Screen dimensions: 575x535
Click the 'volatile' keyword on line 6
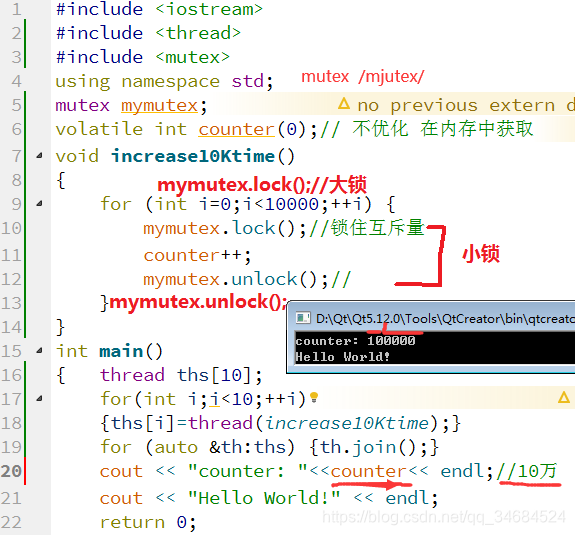[x=99, y=129]
